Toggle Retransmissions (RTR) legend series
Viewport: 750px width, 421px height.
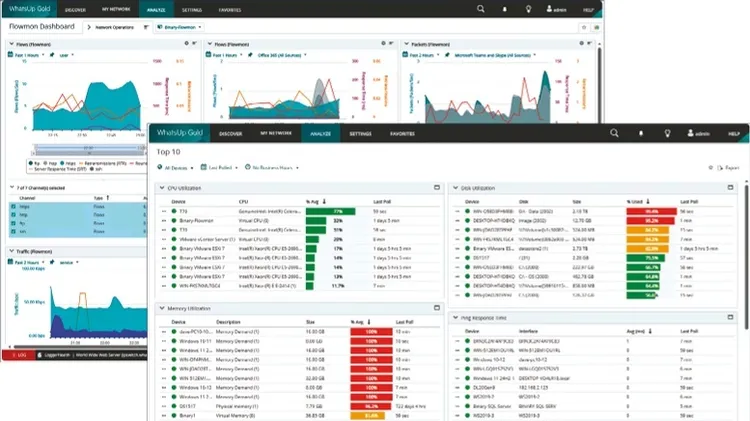[103, 164]
